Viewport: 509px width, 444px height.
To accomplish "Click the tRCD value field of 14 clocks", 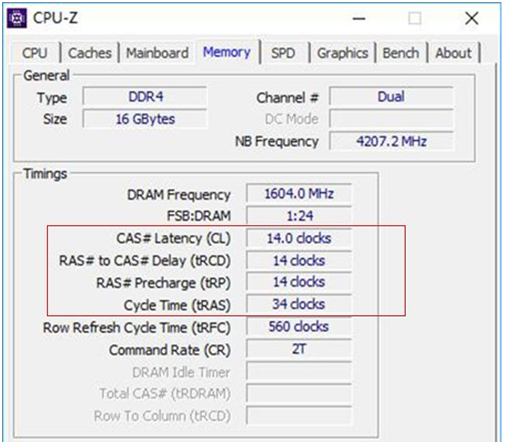I will (299, 260).
